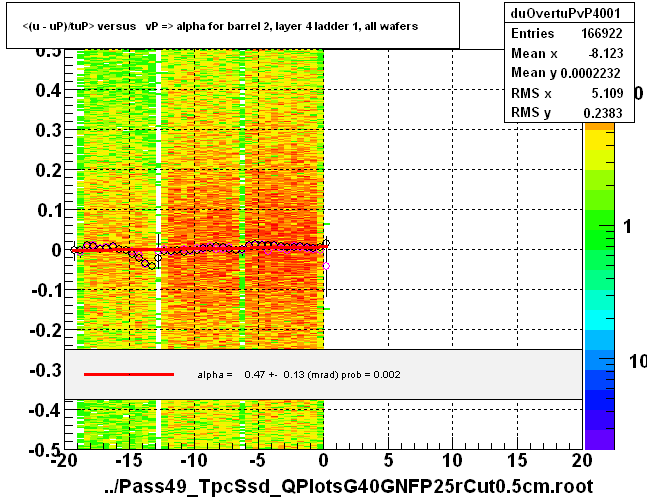647x499 pixels.
Task: Click the y-axis label 0.3
Action: coord(48,130)
